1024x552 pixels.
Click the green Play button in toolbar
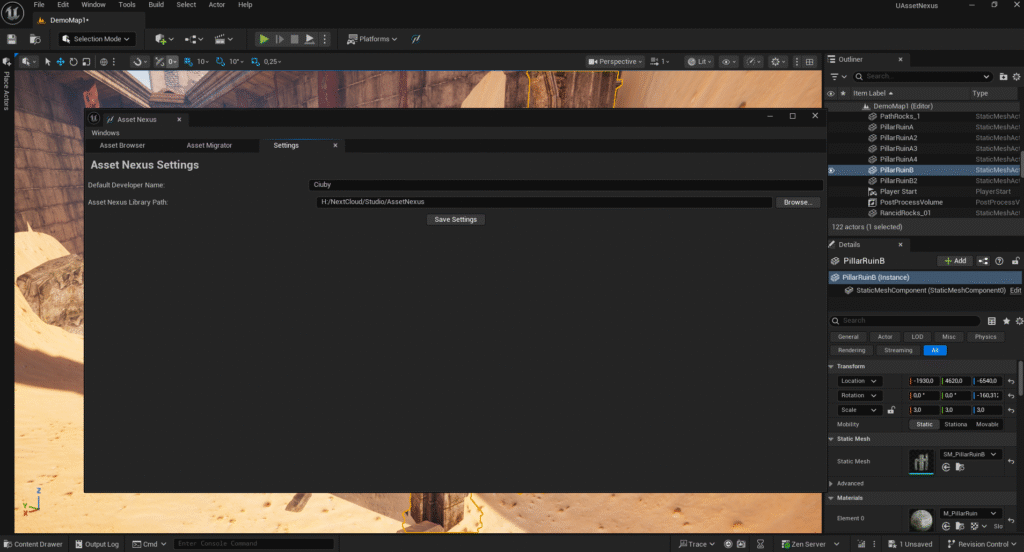click(264, 39)
